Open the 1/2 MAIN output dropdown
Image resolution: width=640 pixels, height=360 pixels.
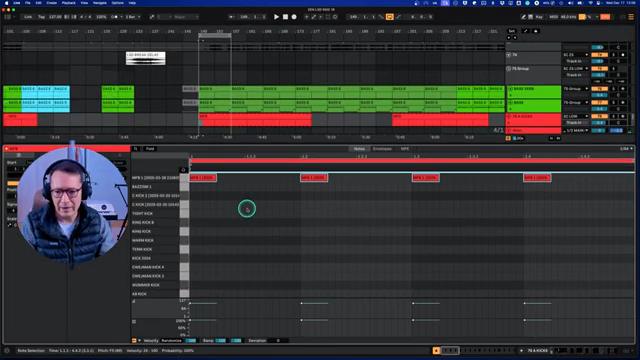(x=576, y=130)
